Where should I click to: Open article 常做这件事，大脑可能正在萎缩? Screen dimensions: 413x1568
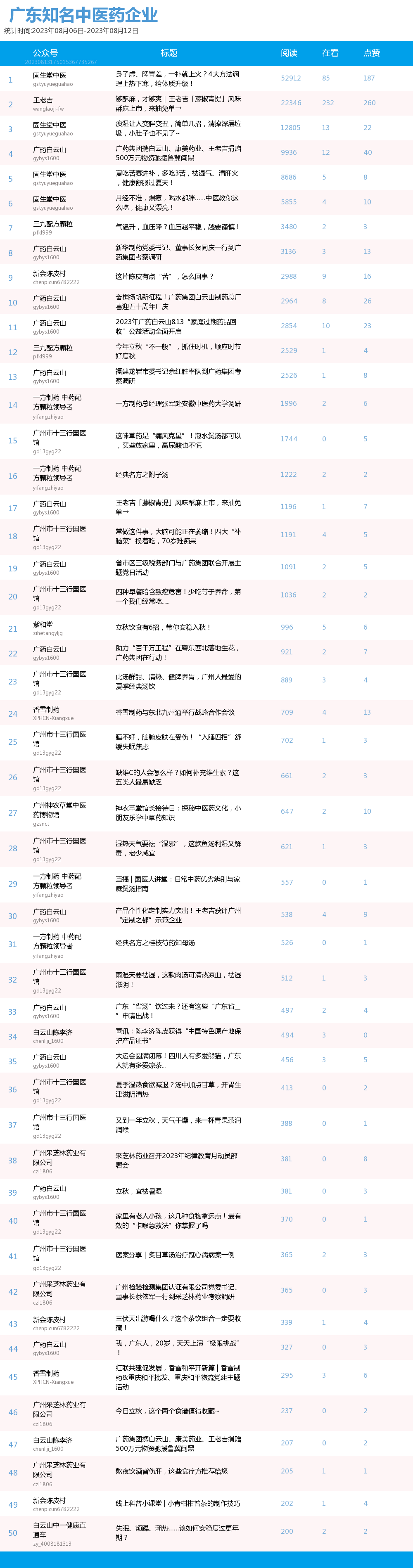click(178, 536)
